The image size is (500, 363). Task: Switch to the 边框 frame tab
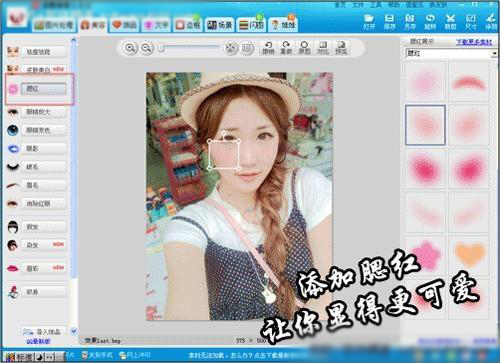point(188,25)
